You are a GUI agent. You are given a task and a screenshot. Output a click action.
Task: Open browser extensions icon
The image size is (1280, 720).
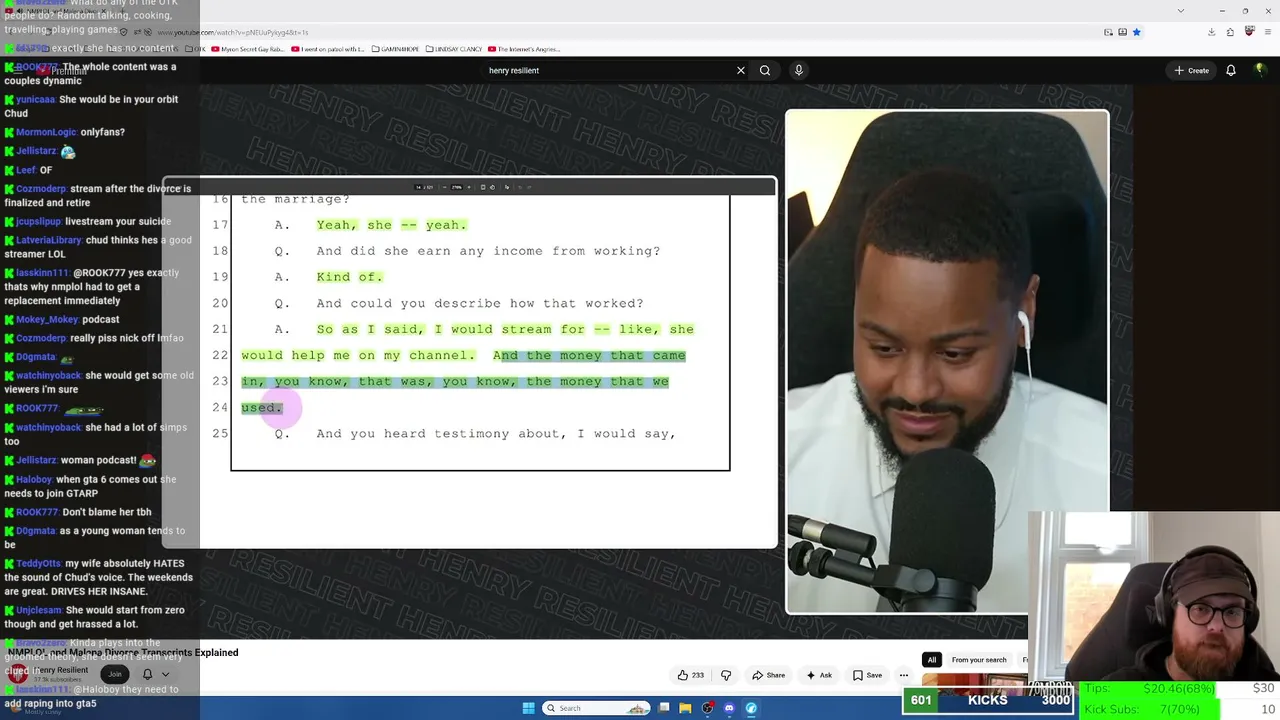[x=1230, y=32]
